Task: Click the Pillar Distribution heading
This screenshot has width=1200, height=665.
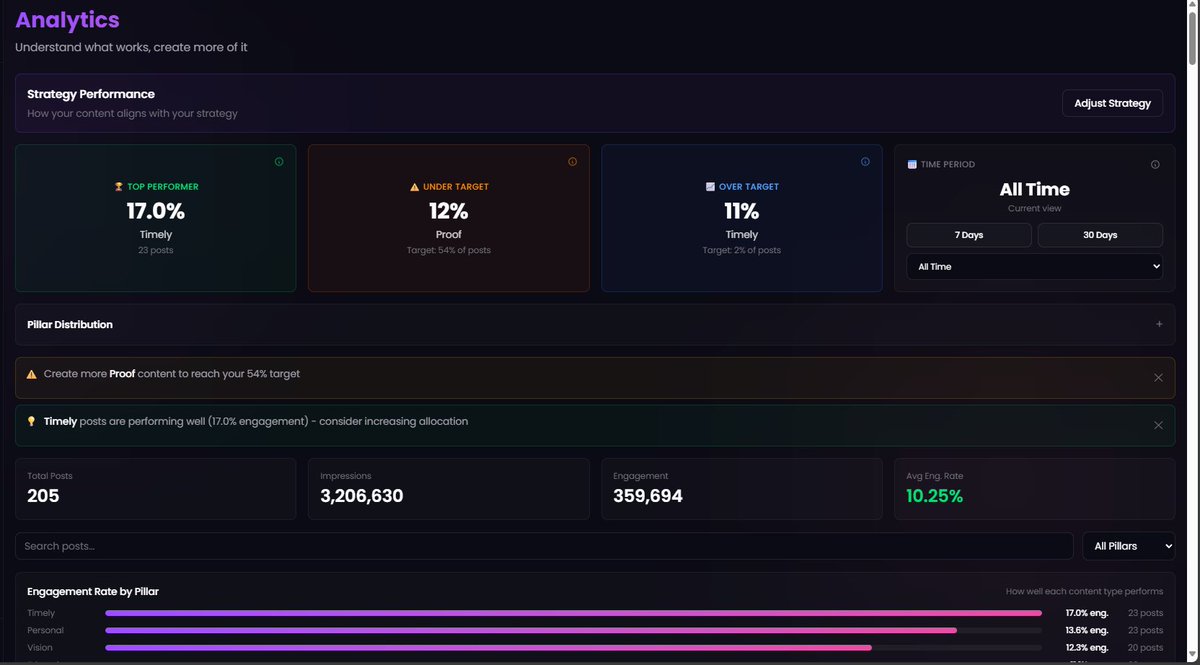Action: tap(70, 324)
